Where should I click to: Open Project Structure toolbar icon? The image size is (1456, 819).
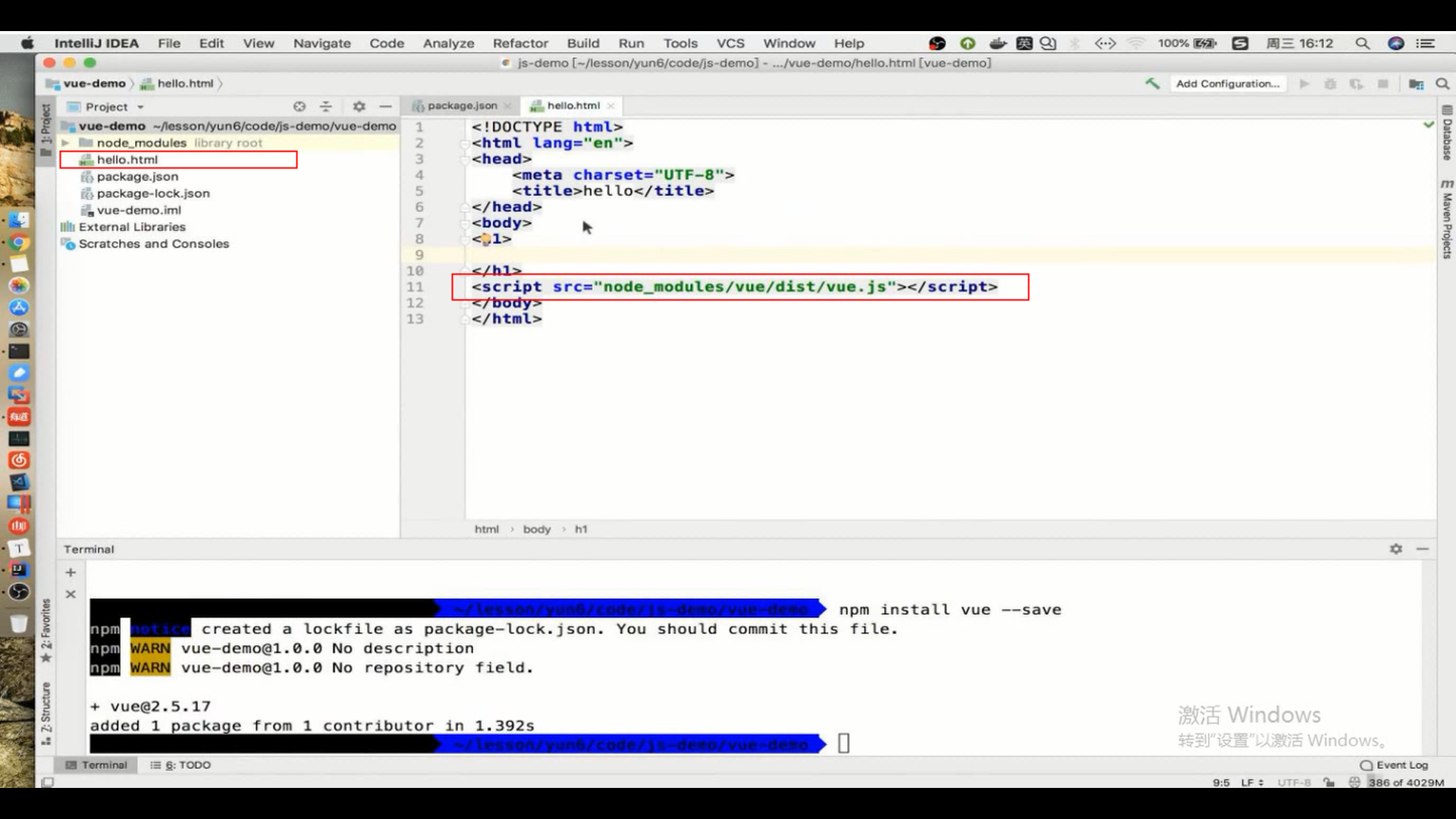(x=1416, y=83)
